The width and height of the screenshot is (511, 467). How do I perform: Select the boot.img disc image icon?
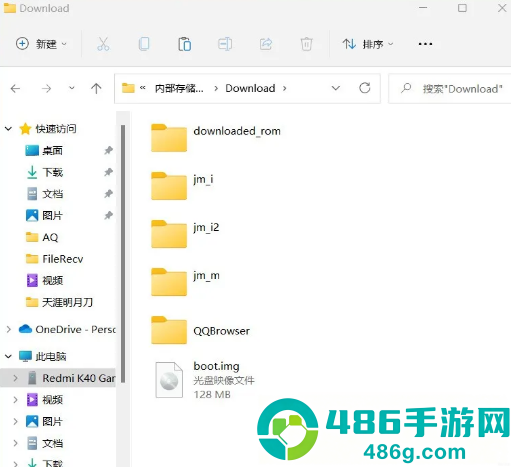pyautogui.click(x=169, y=380)
